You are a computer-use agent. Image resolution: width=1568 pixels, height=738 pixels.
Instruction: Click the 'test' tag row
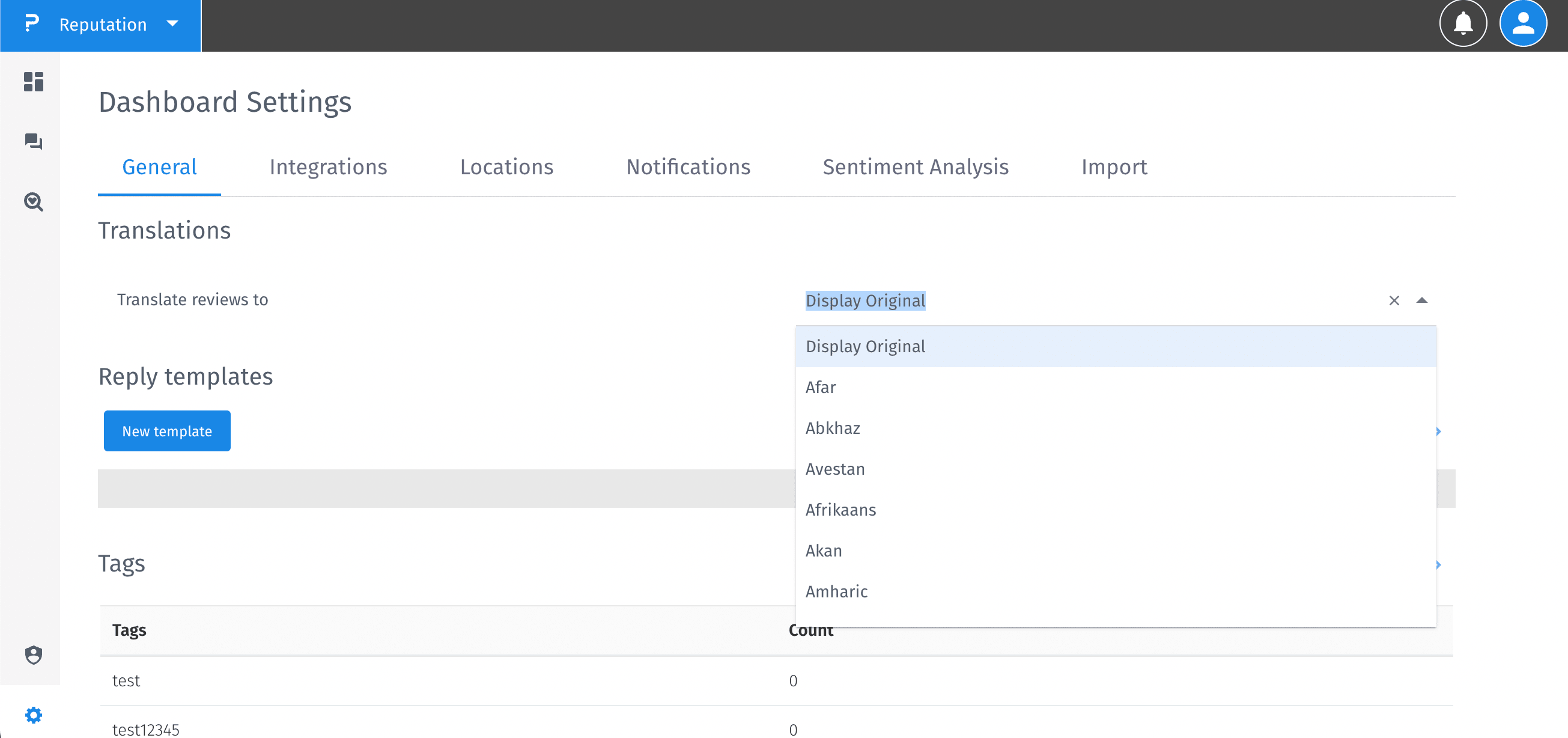[x=776, y=681]
